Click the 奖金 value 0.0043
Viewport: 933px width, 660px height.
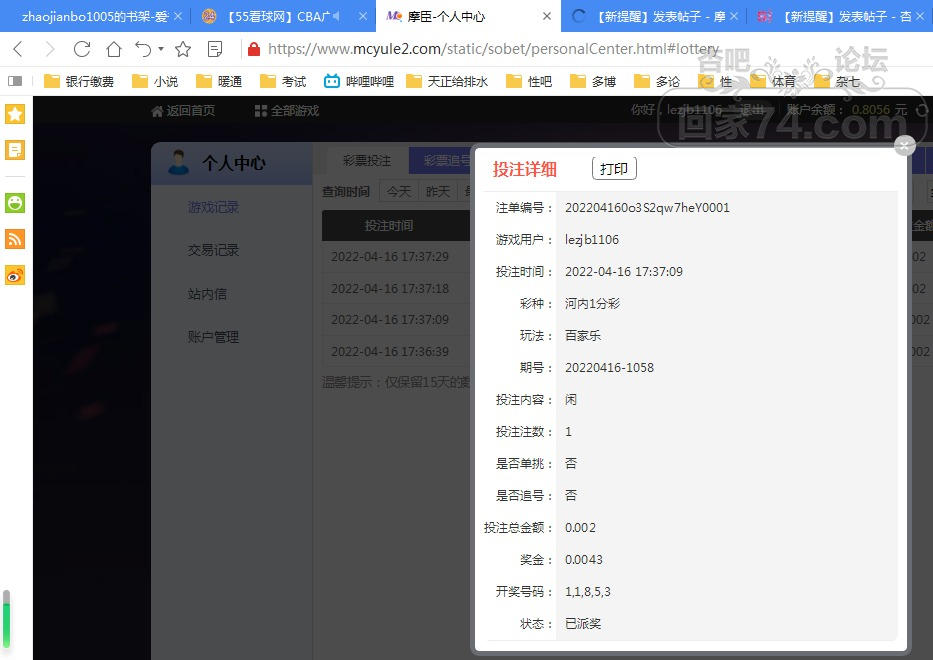coord(584,559)
